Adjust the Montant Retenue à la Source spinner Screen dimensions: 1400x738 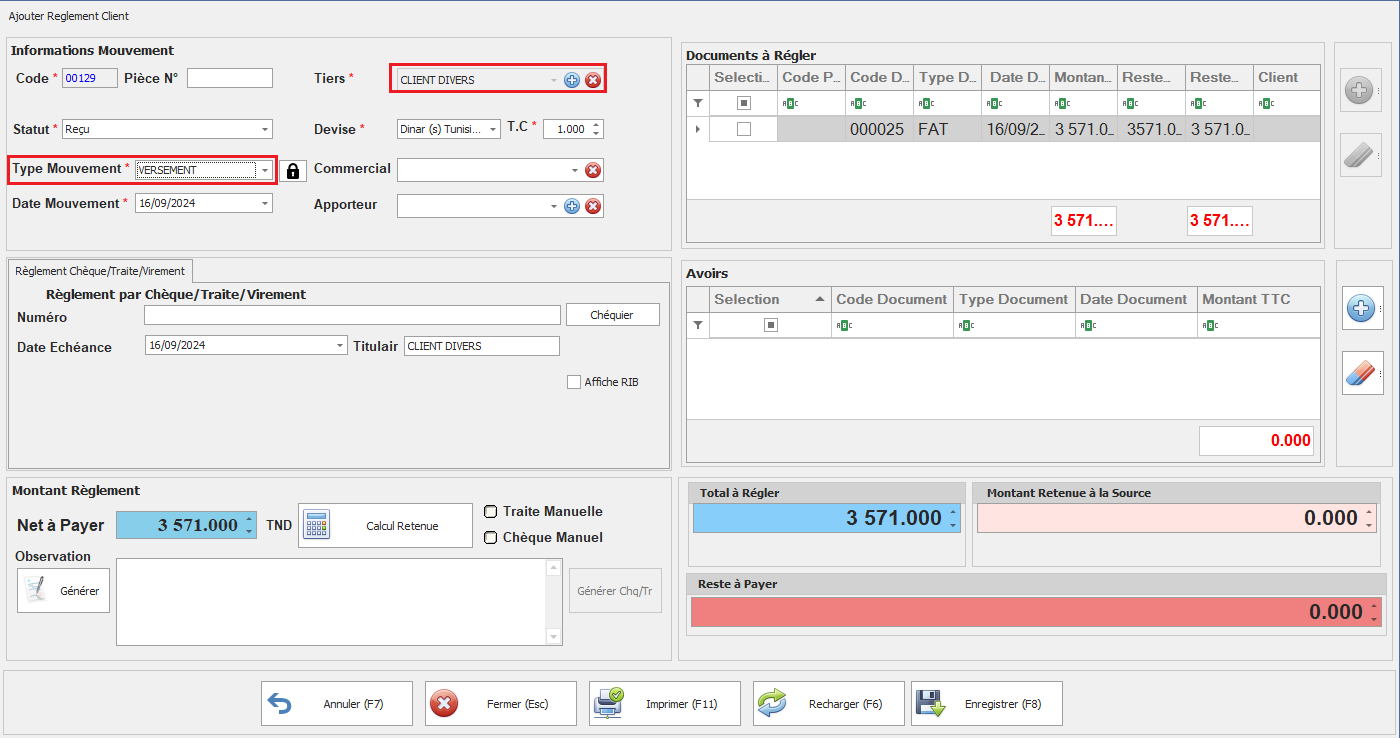pyautogui.click(x=1369, y=518)
